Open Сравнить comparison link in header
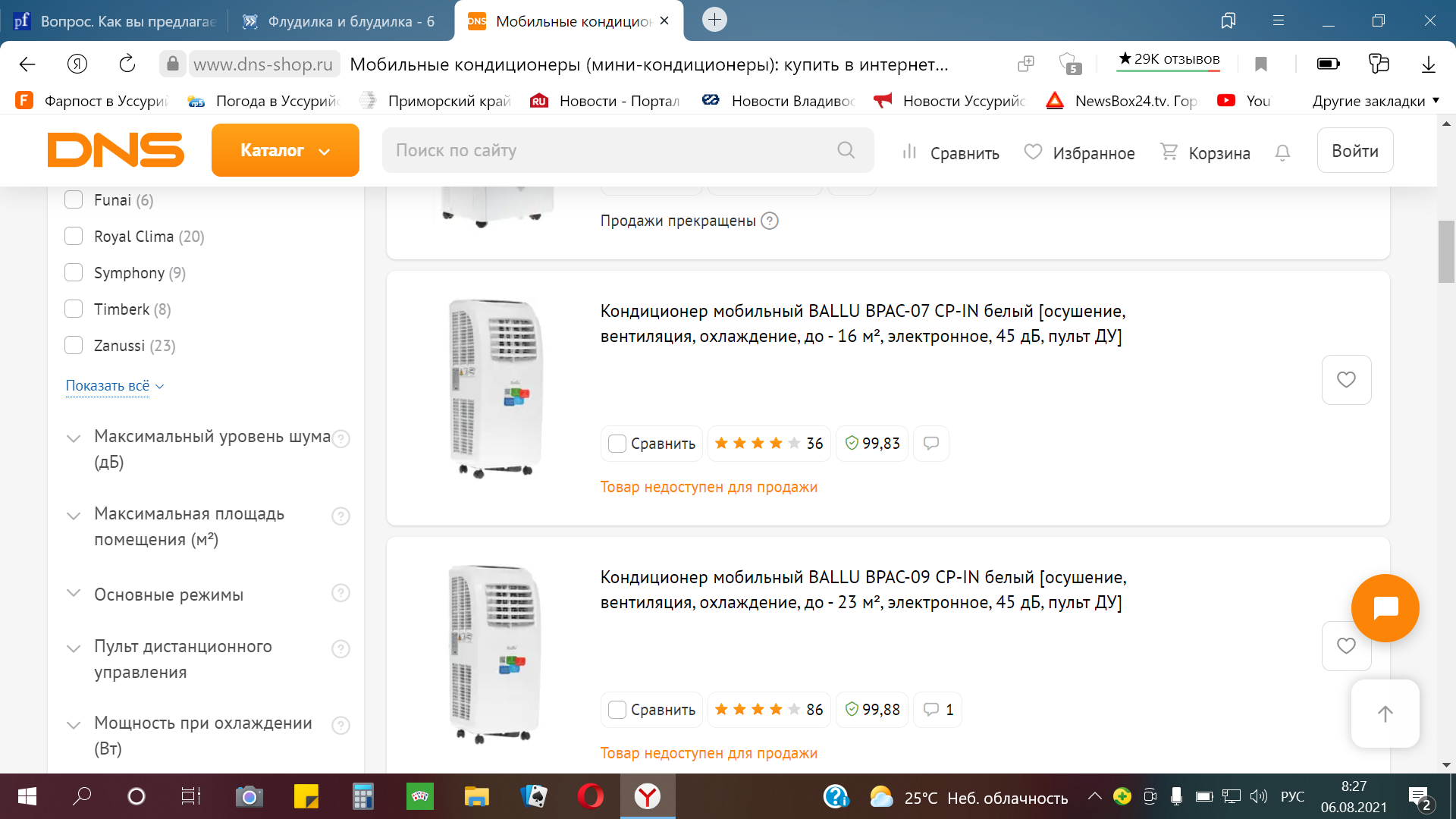1456x819 pixels. point(950,153)
